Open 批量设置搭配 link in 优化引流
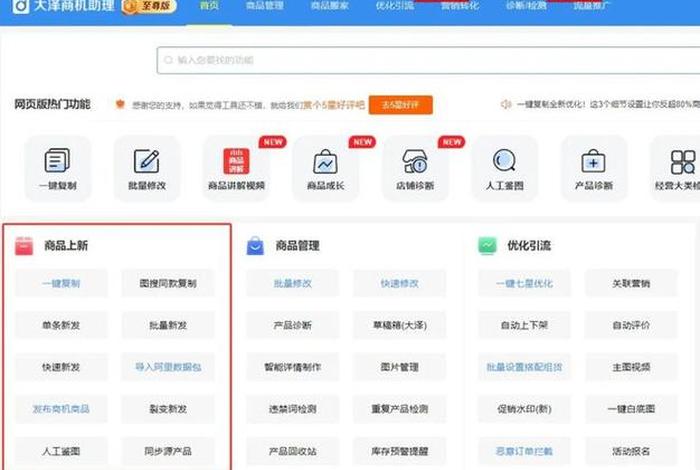The width and height of the screenshot is (700, 470). tap(525, 367)
